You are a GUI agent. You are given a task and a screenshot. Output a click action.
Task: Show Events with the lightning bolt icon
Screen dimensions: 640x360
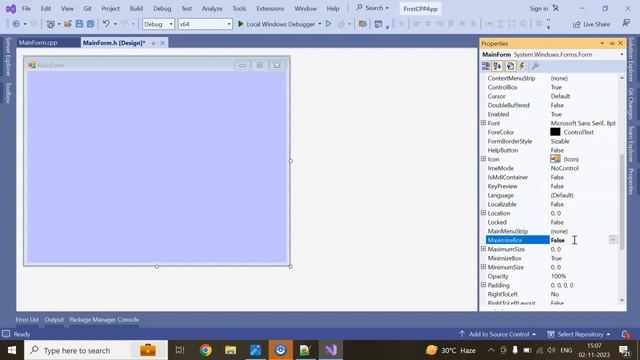click(522, 66)
